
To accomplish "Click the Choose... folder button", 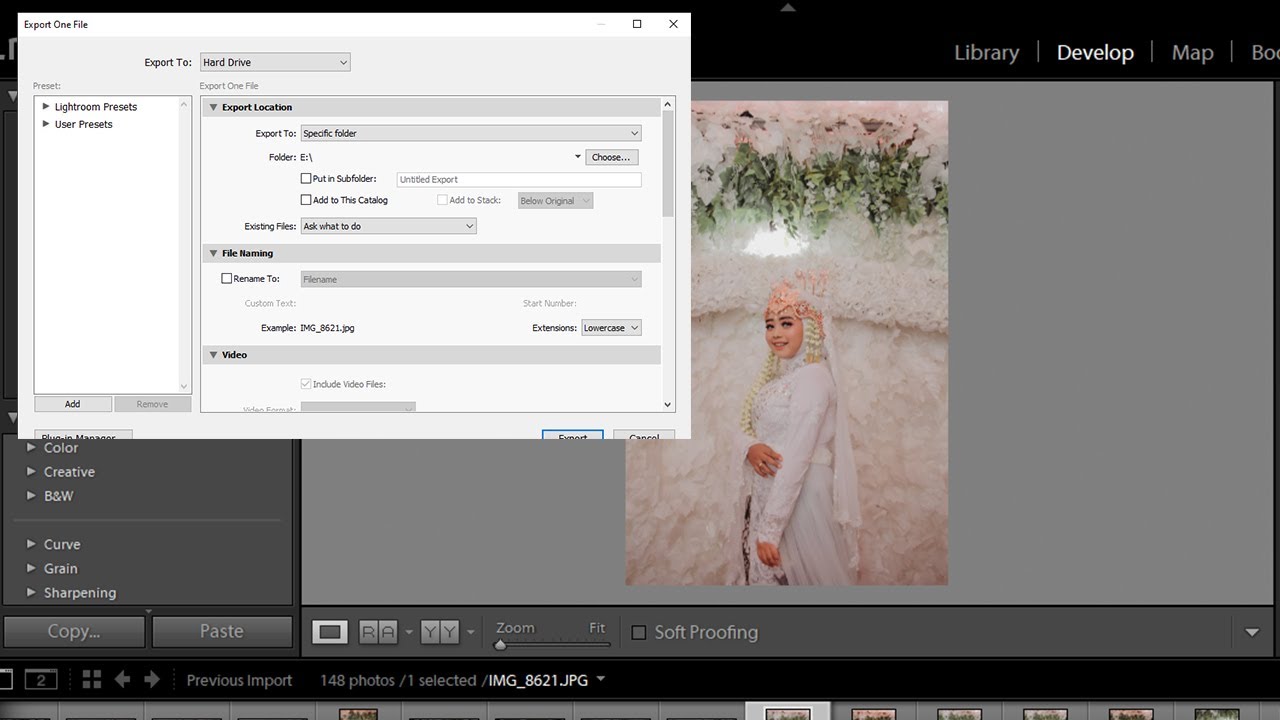I will point(611,157).
